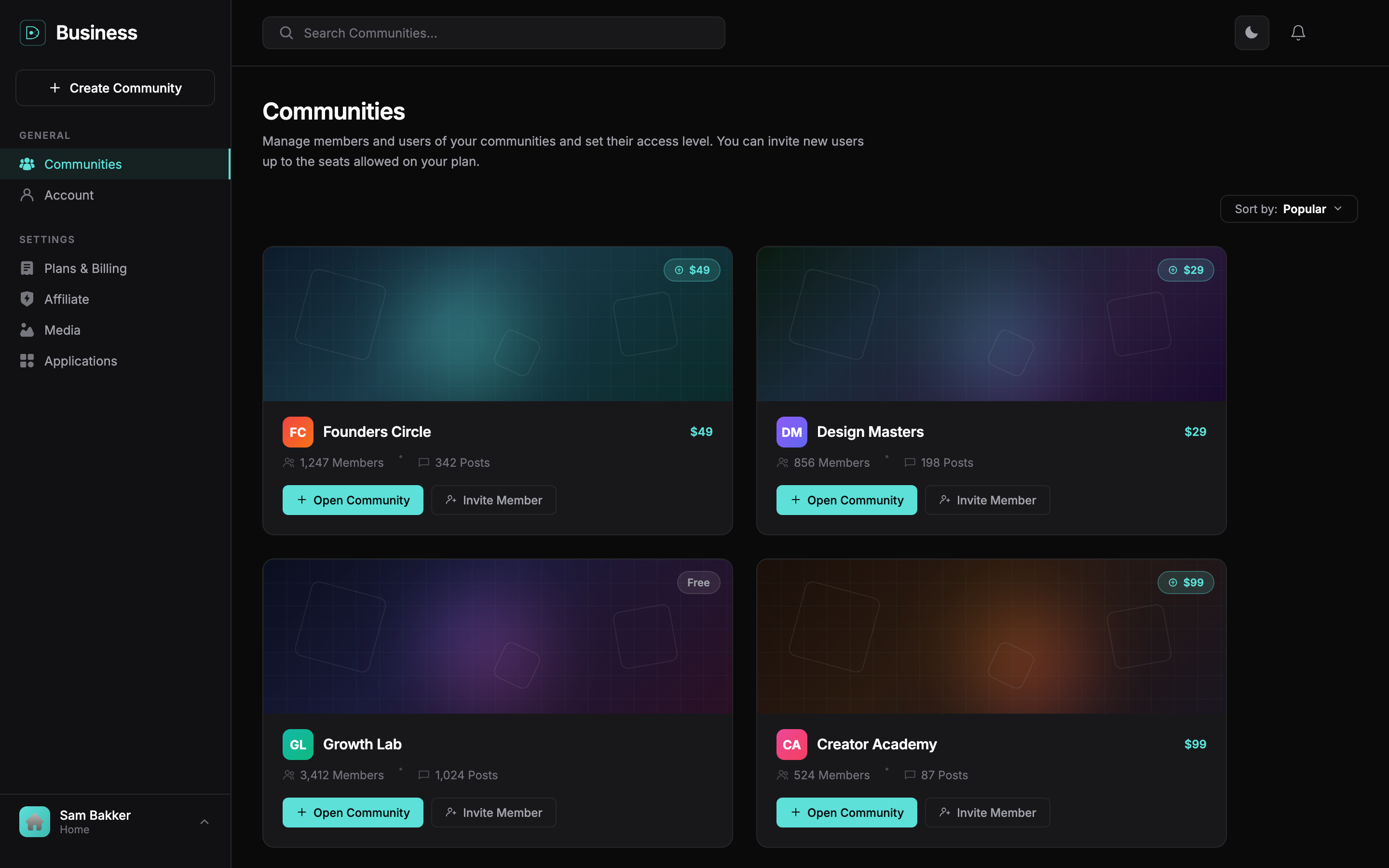Screen dimensions: 1389x868
Task: Click the Free badge on Growth Lab
Action: [698, 582]
